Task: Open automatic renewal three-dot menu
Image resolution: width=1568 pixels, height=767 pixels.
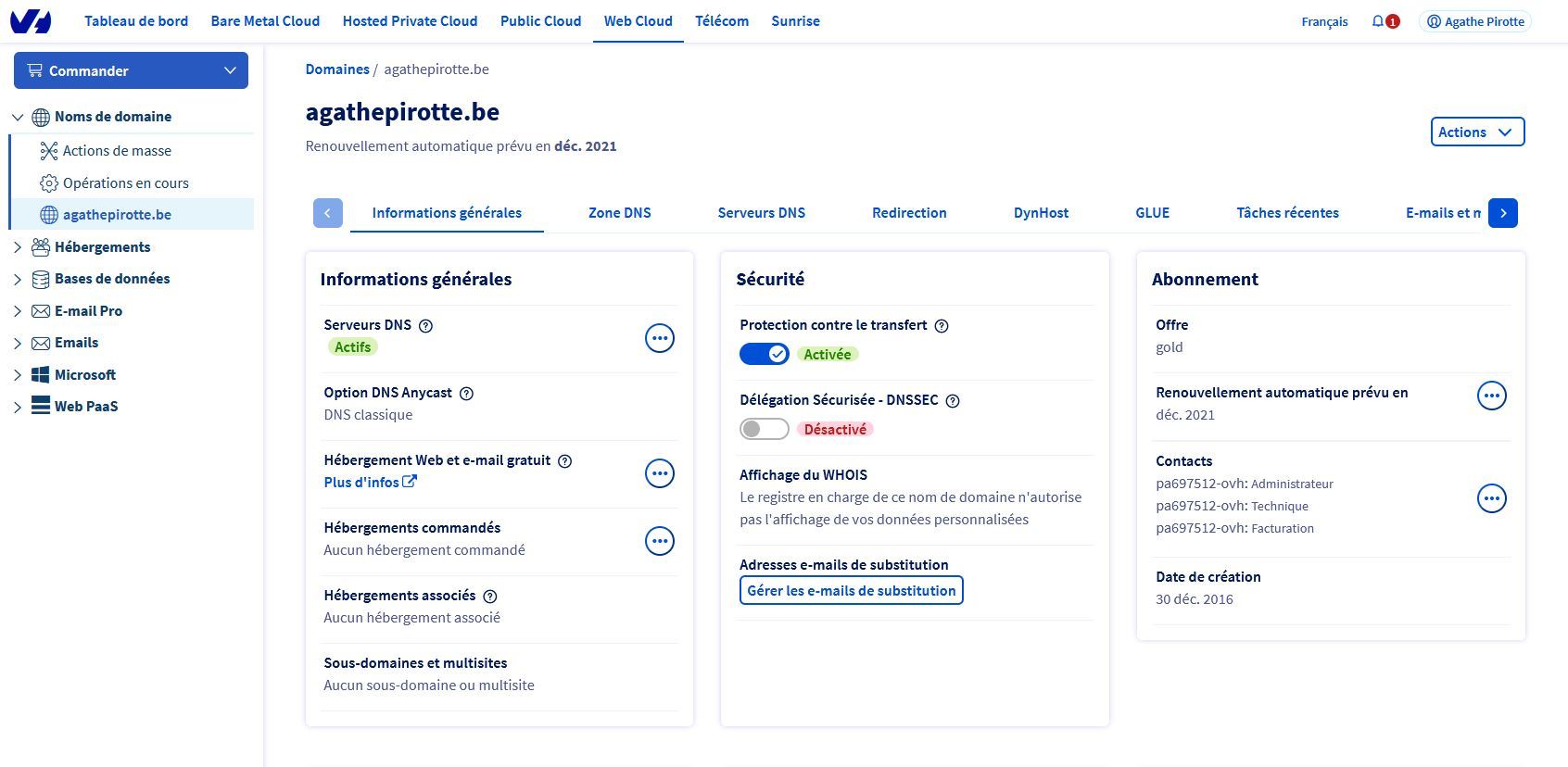Action: point(1491,396)
